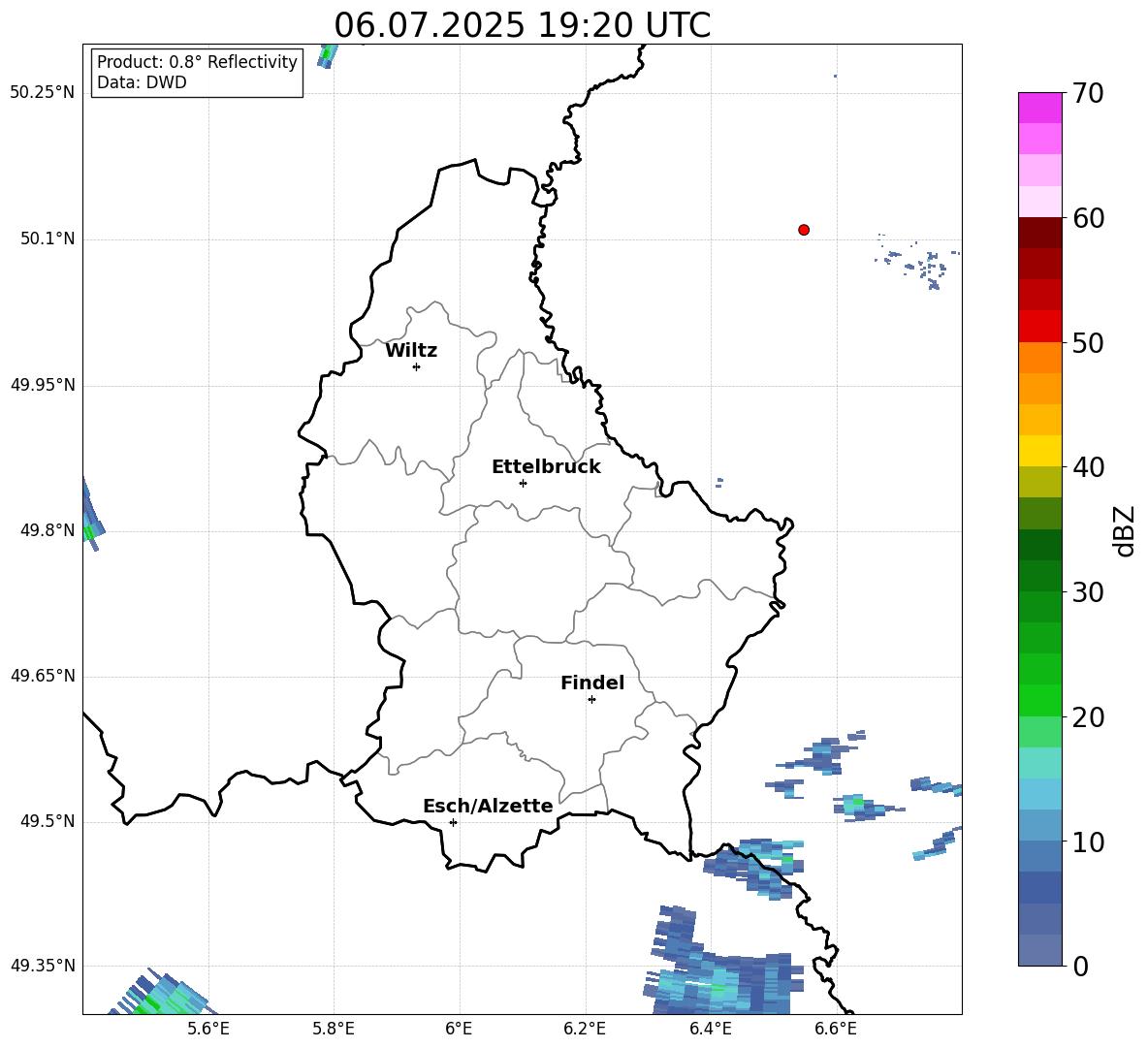Click the Esch/Alzette city label

click(489, 806)
